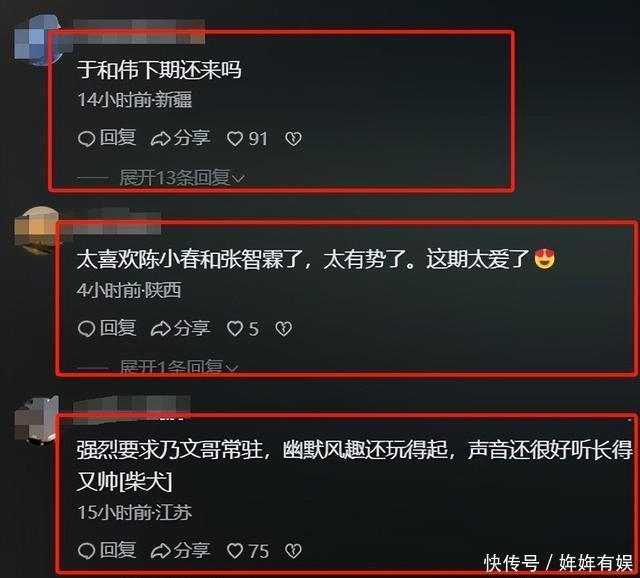Screen dimensions: 640x578
Task: Share the comment posted from 陕西
Action: 180,328
